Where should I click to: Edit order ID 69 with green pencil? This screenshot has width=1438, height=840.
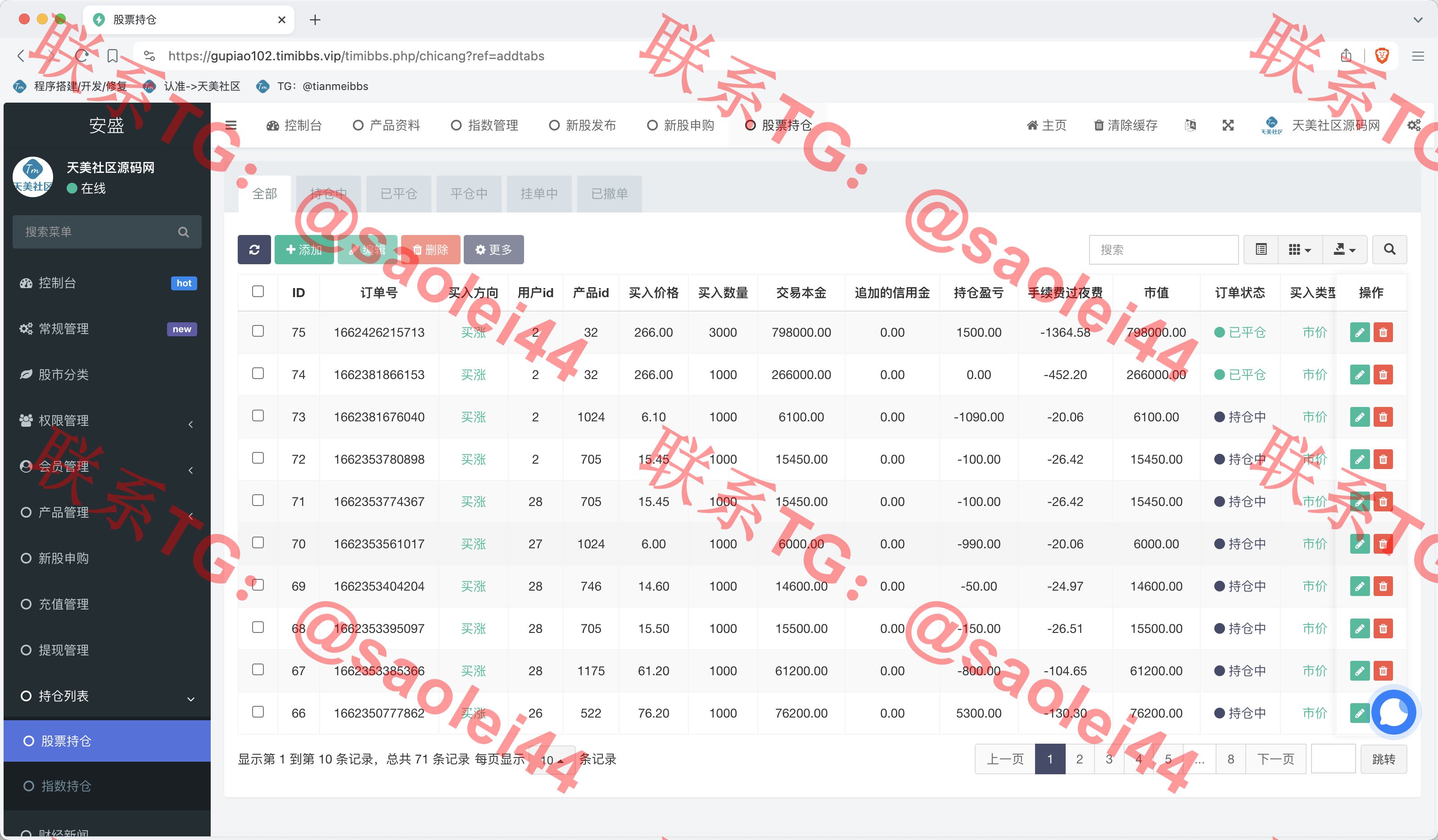[1360, 586]
